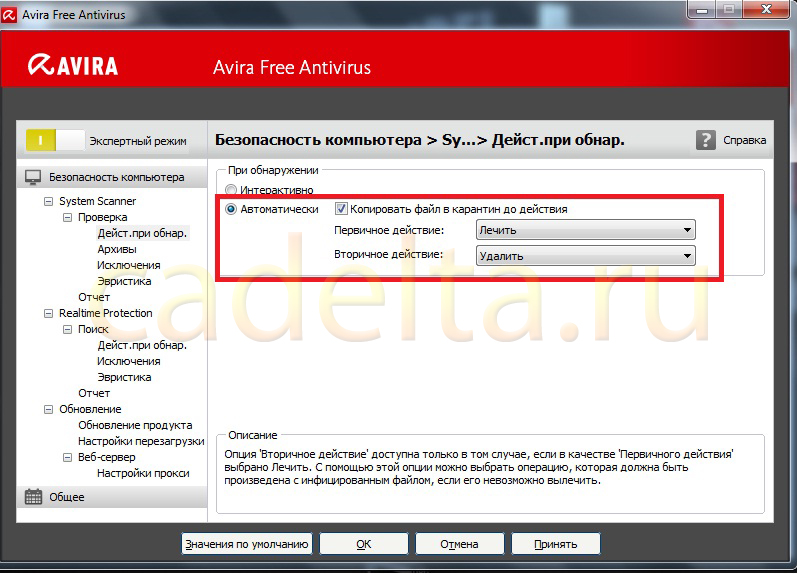Collapse the Обновление tree node
Screen dimensions: 797x574
[x=48, y=409]
